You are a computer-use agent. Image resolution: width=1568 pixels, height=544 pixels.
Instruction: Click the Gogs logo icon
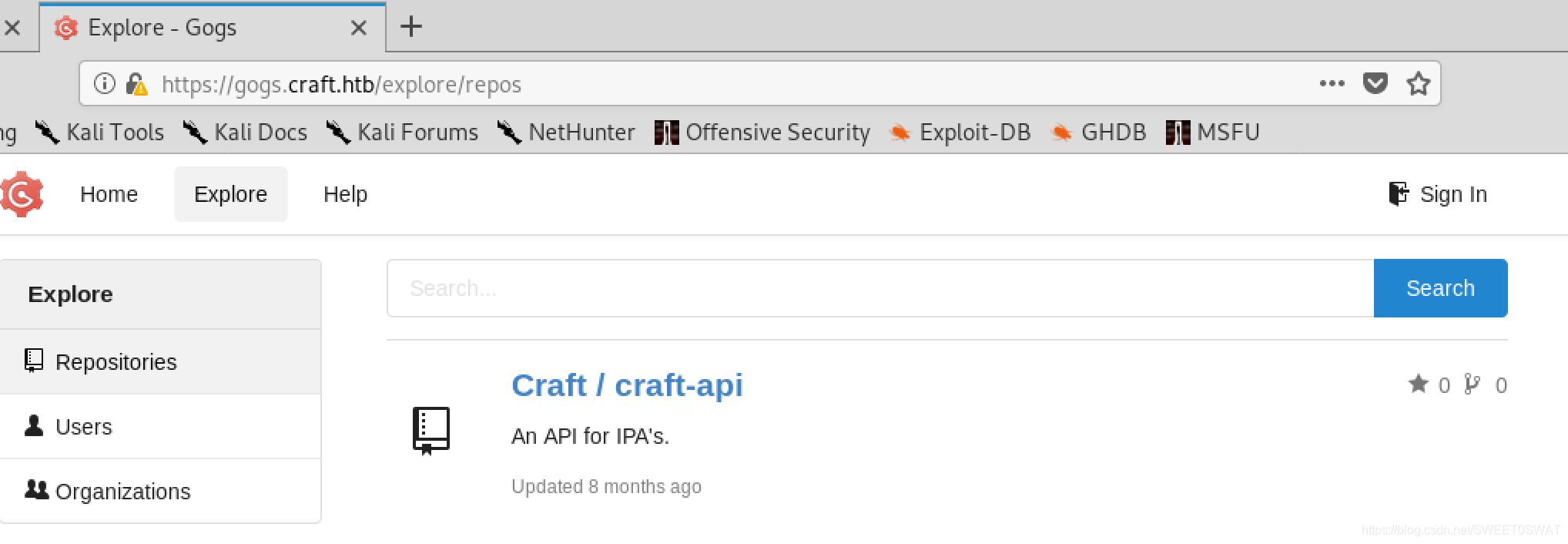tap(21, 194)
